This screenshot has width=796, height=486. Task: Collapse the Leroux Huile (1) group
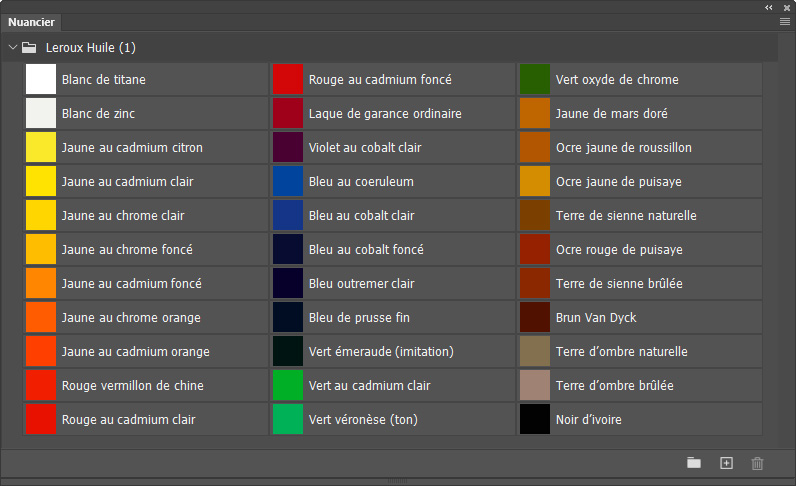point(13,47)
